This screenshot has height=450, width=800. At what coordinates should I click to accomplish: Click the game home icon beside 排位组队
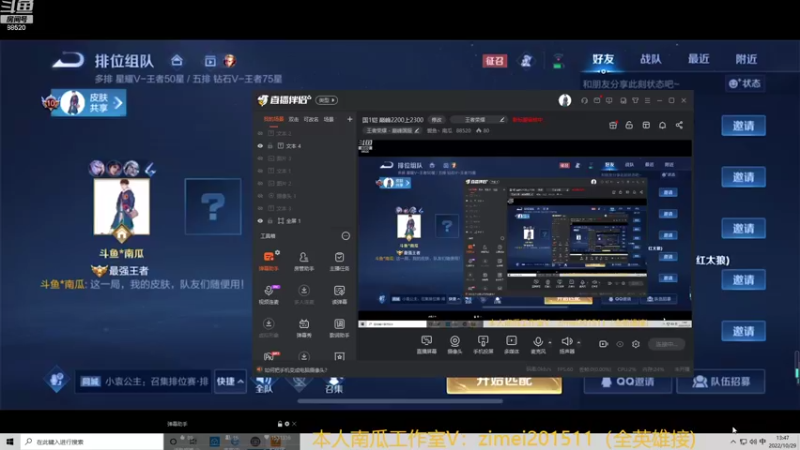point(177,61)
